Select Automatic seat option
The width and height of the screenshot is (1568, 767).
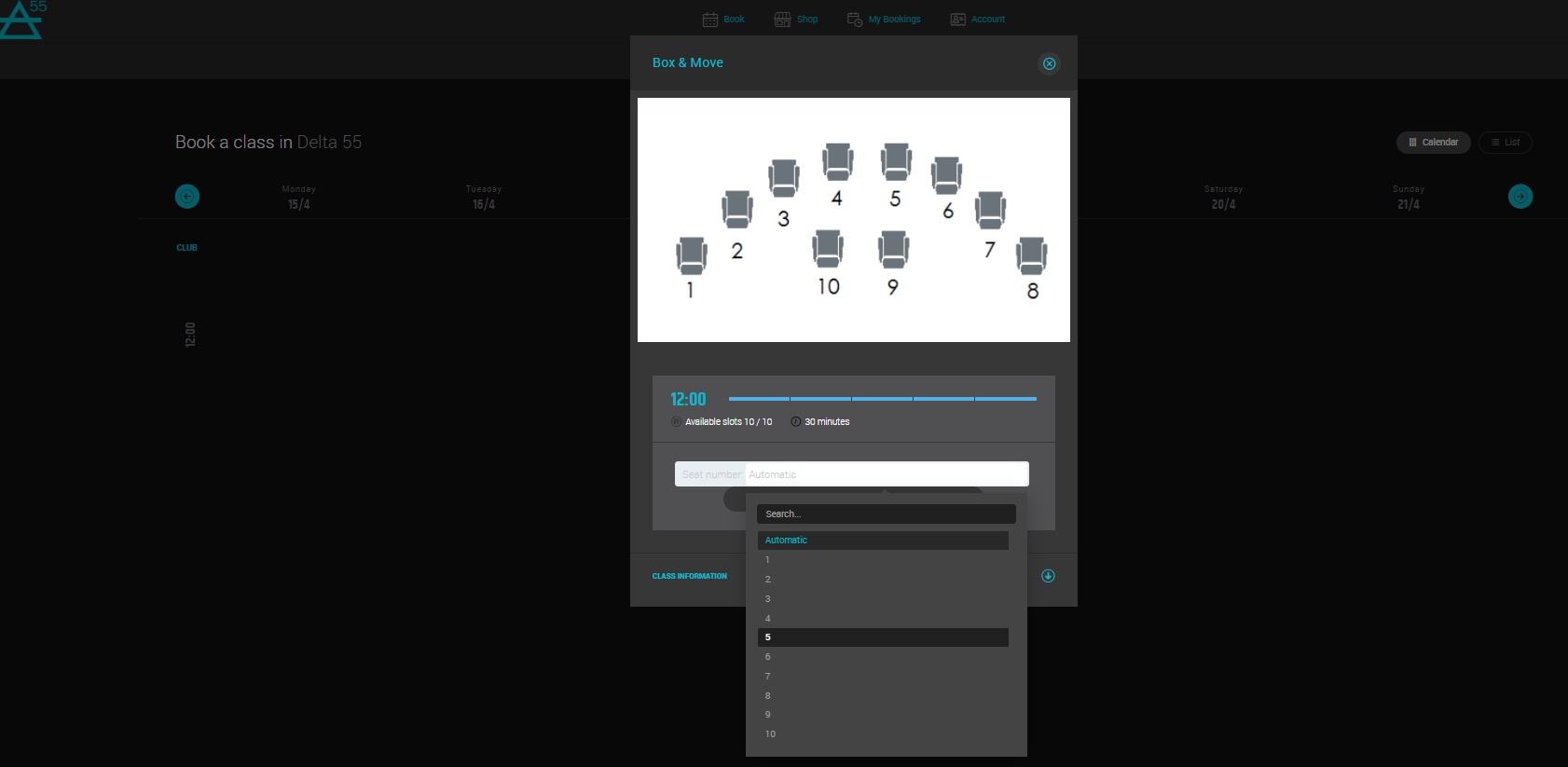[x=882, y=541]
